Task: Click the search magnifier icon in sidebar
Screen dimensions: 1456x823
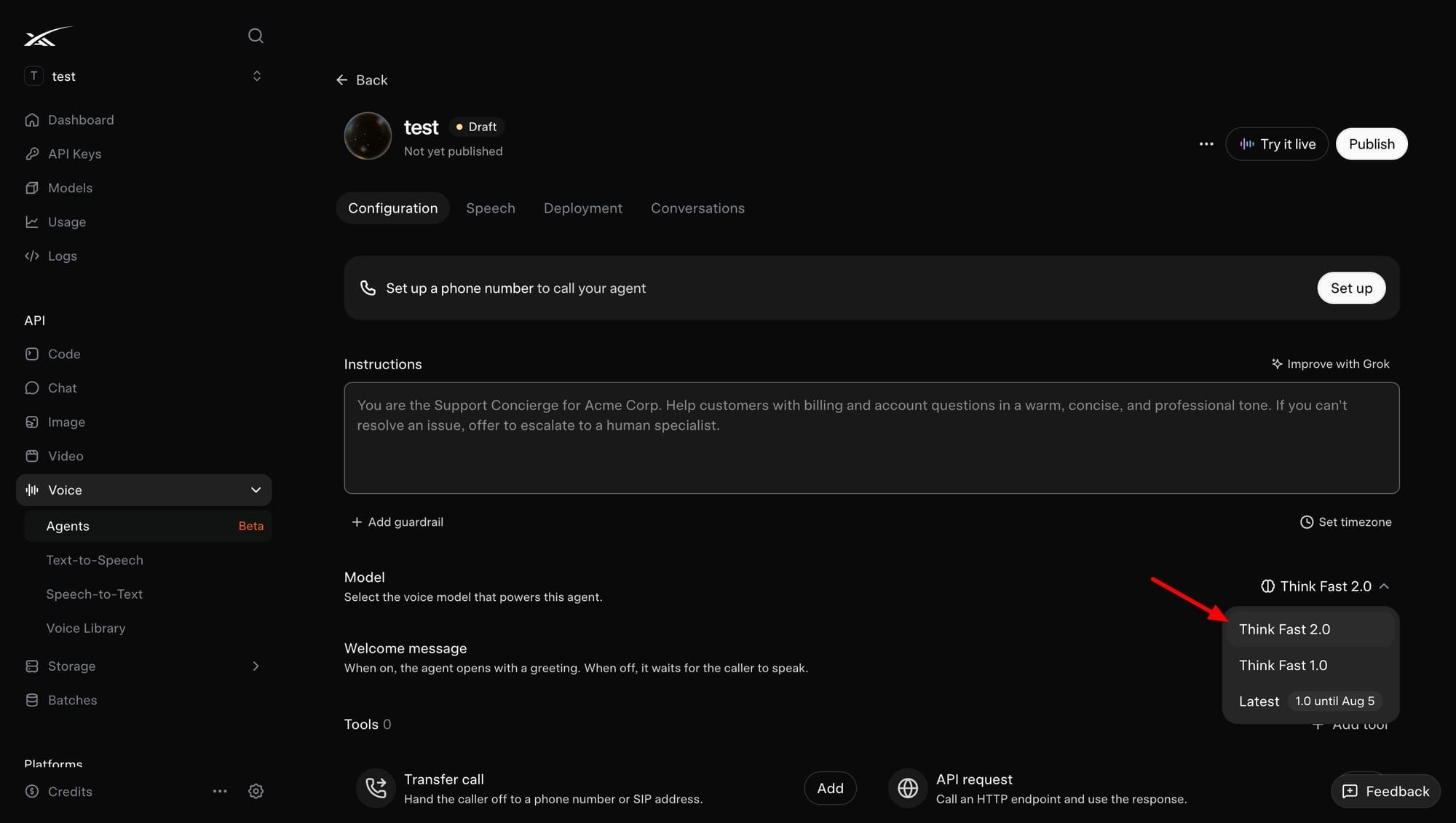Action: [x=256, y=36]
